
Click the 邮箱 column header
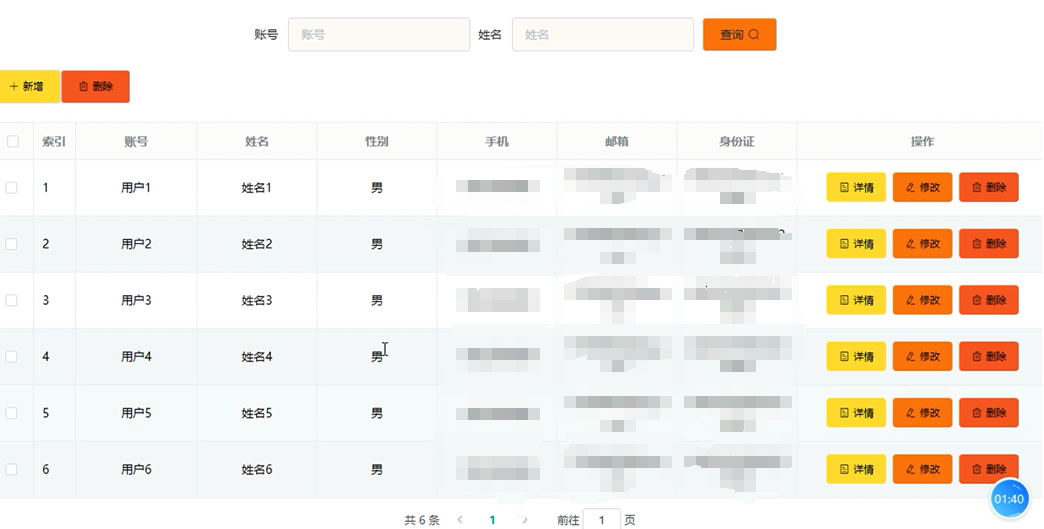(x=617, y=141)
